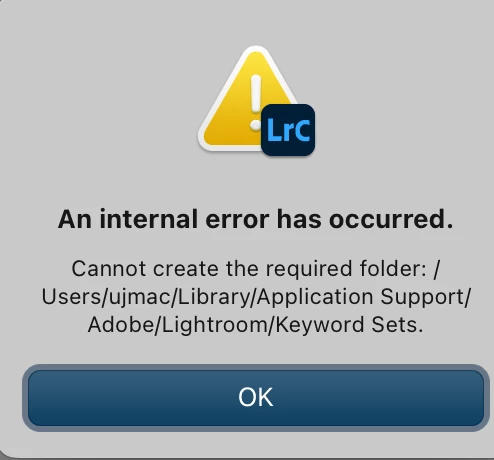Click the words 'Keyword Sets' in the path
This screenshot has height=460, width=494.
[347, 325]
